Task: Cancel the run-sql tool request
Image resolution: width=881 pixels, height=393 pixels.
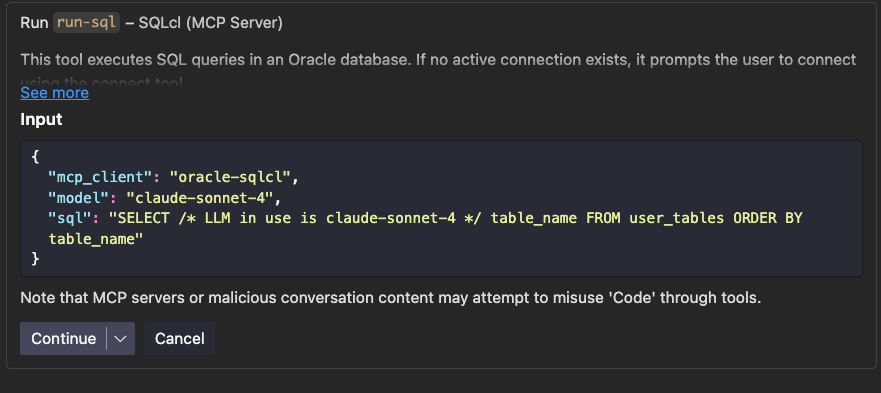Action: pyautogui.click(x=179, y=338)
